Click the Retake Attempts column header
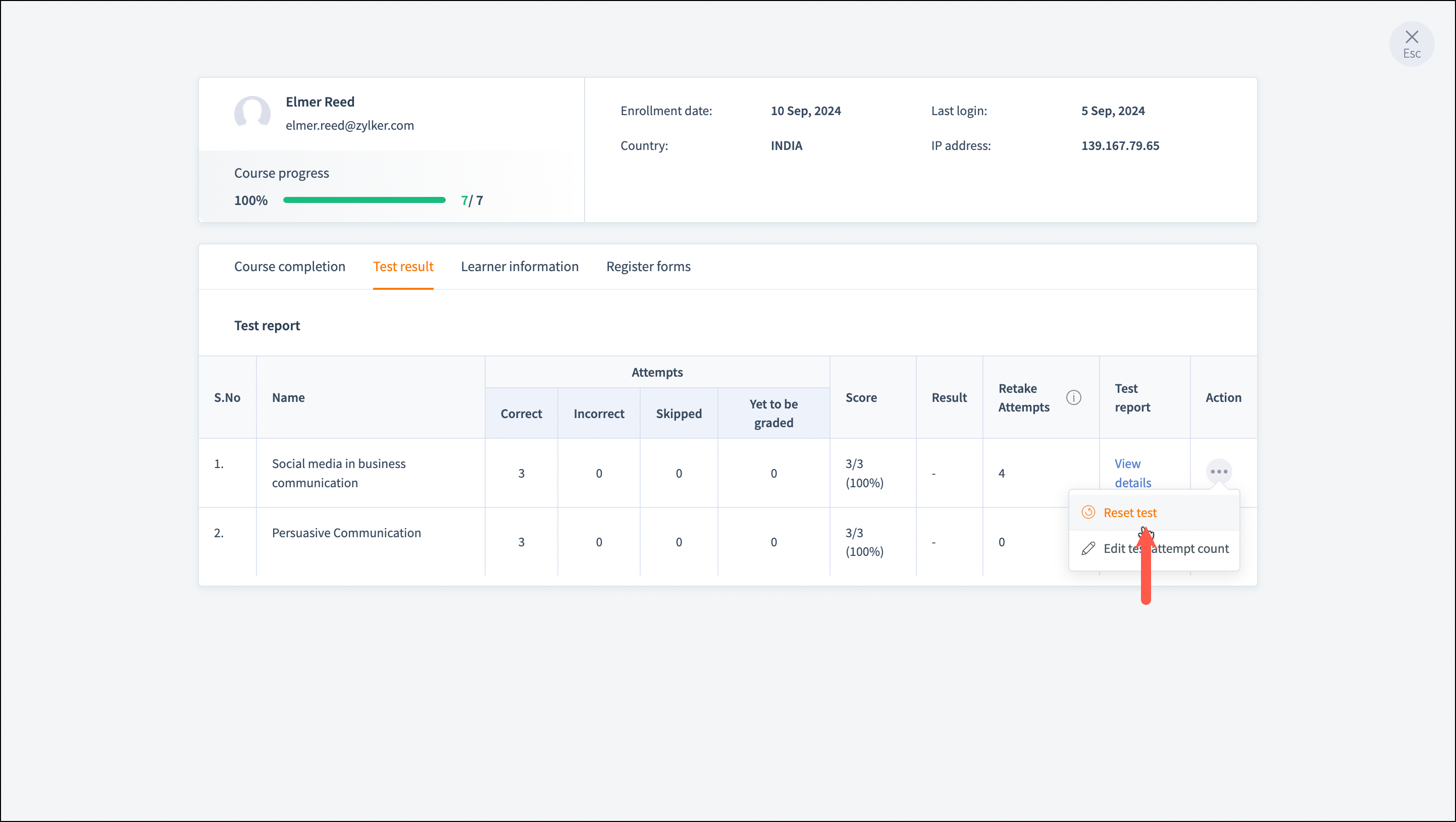 [x=1024, y=397]
